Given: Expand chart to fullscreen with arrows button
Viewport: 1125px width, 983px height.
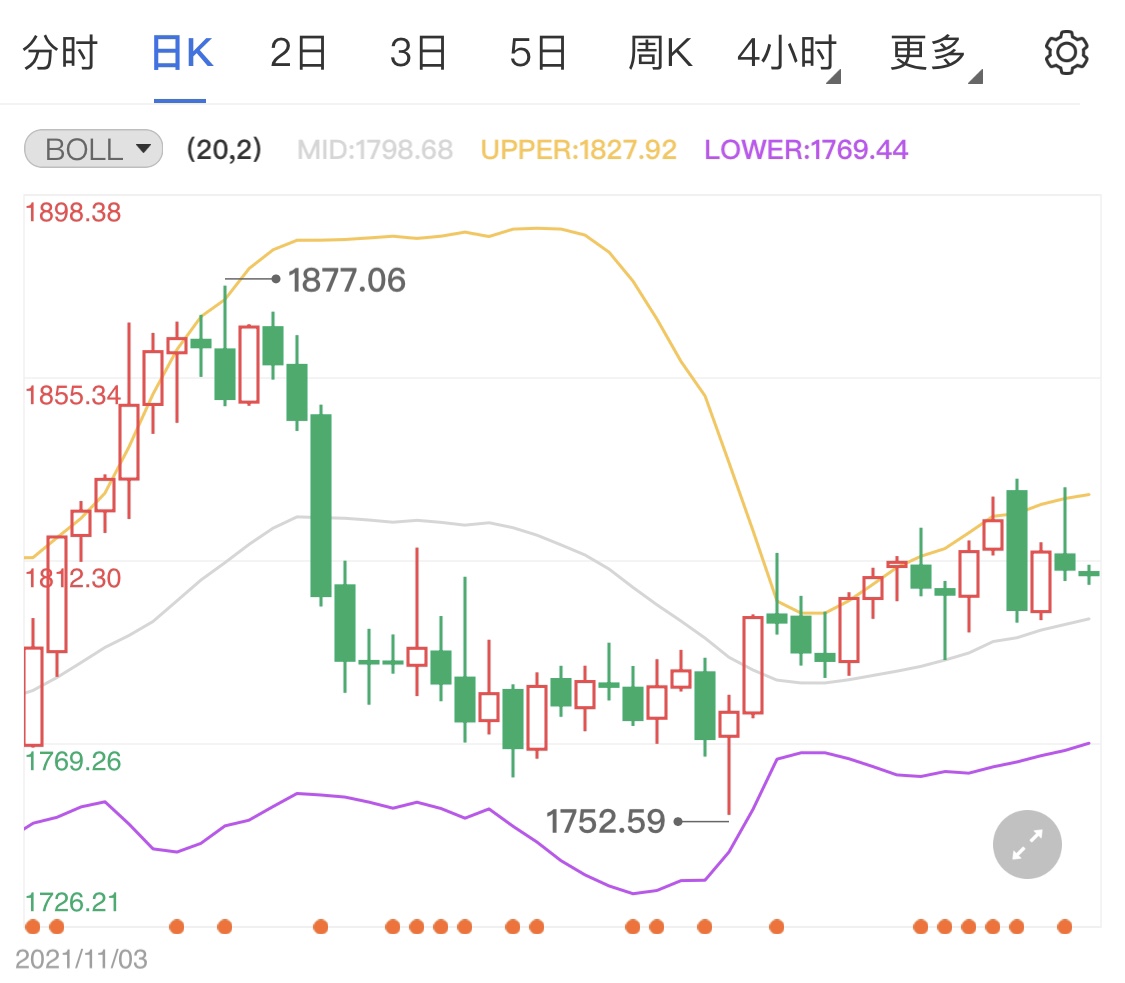Looking at the screenshot, I should click(1027, 845).
